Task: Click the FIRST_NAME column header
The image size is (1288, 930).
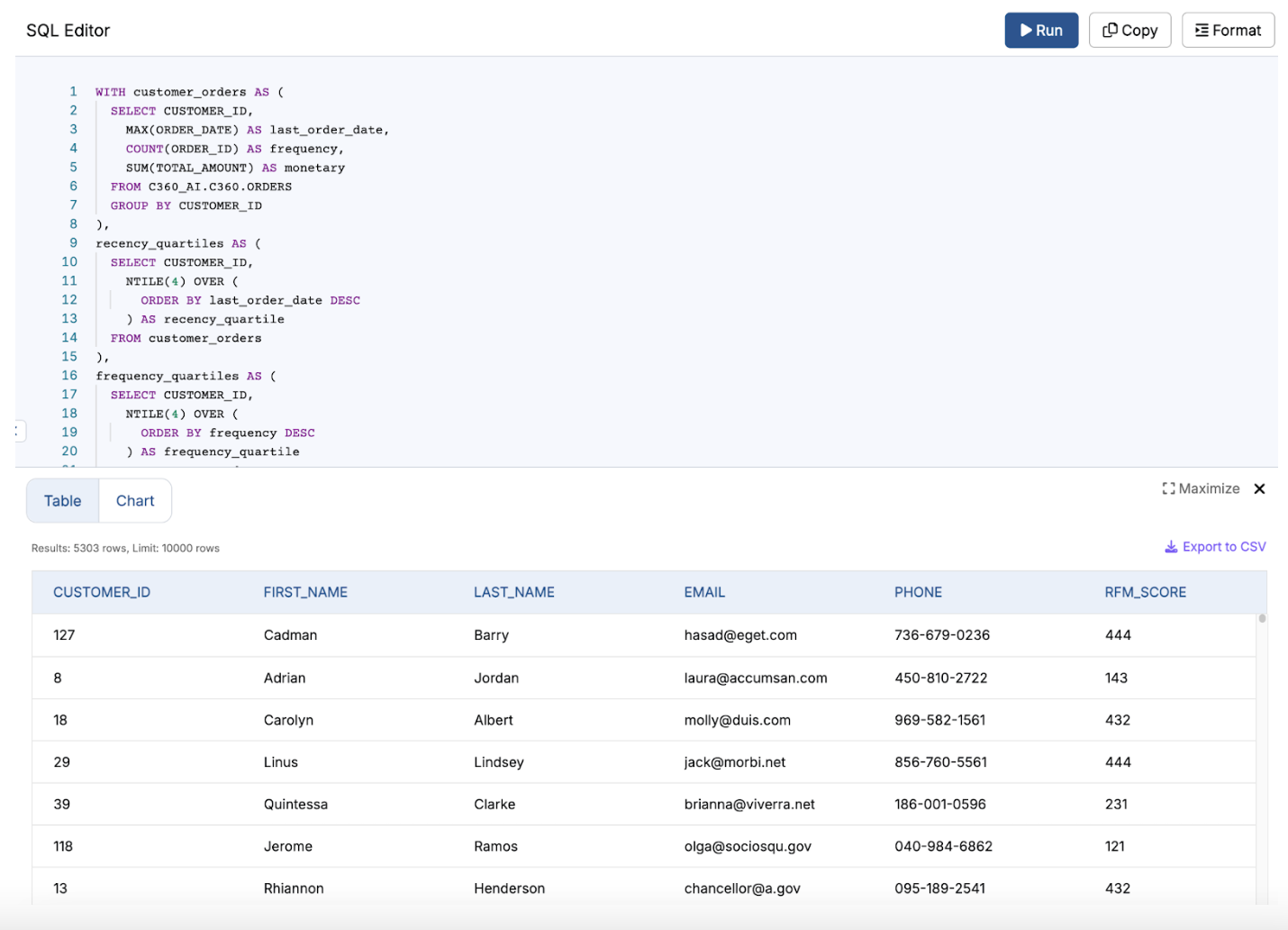Action: pos(305,592)
